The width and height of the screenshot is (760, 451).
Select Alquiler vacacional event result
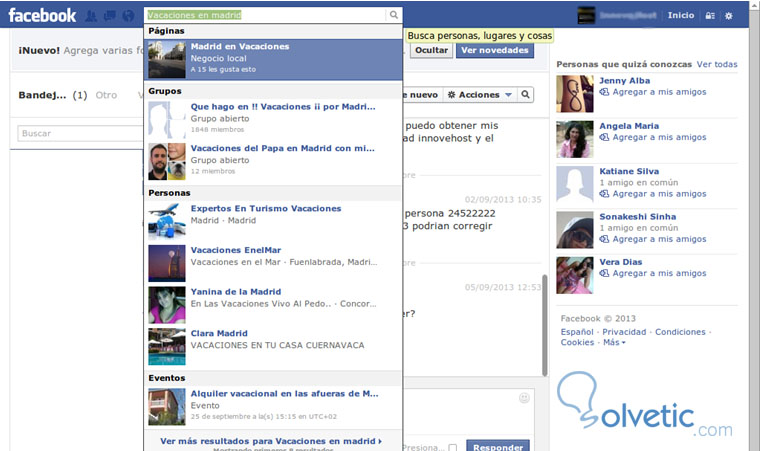(273, 407)
